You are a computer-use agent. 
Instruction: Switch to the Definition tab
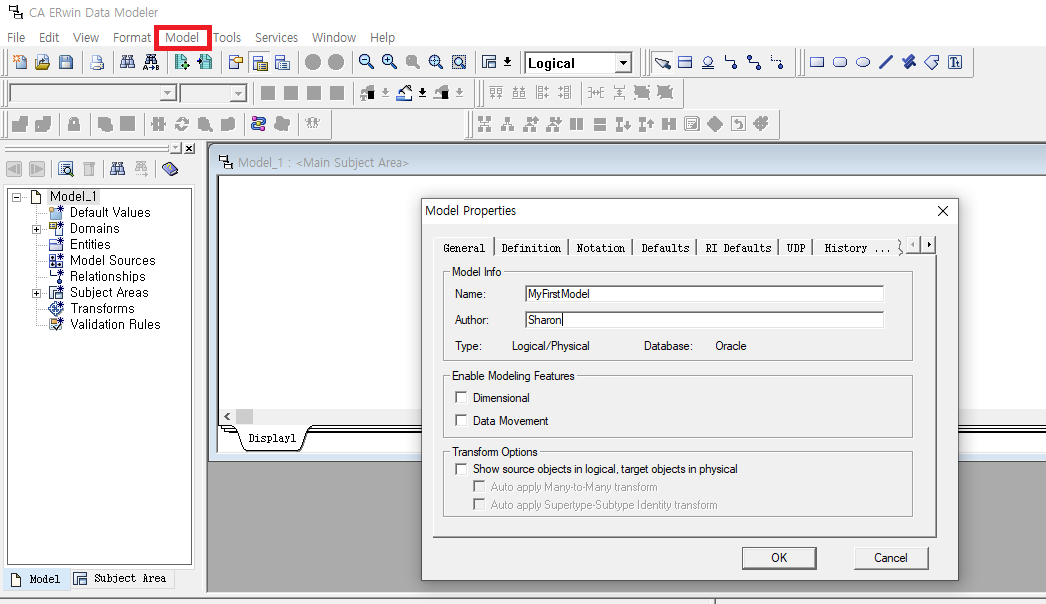pos(531,248)
